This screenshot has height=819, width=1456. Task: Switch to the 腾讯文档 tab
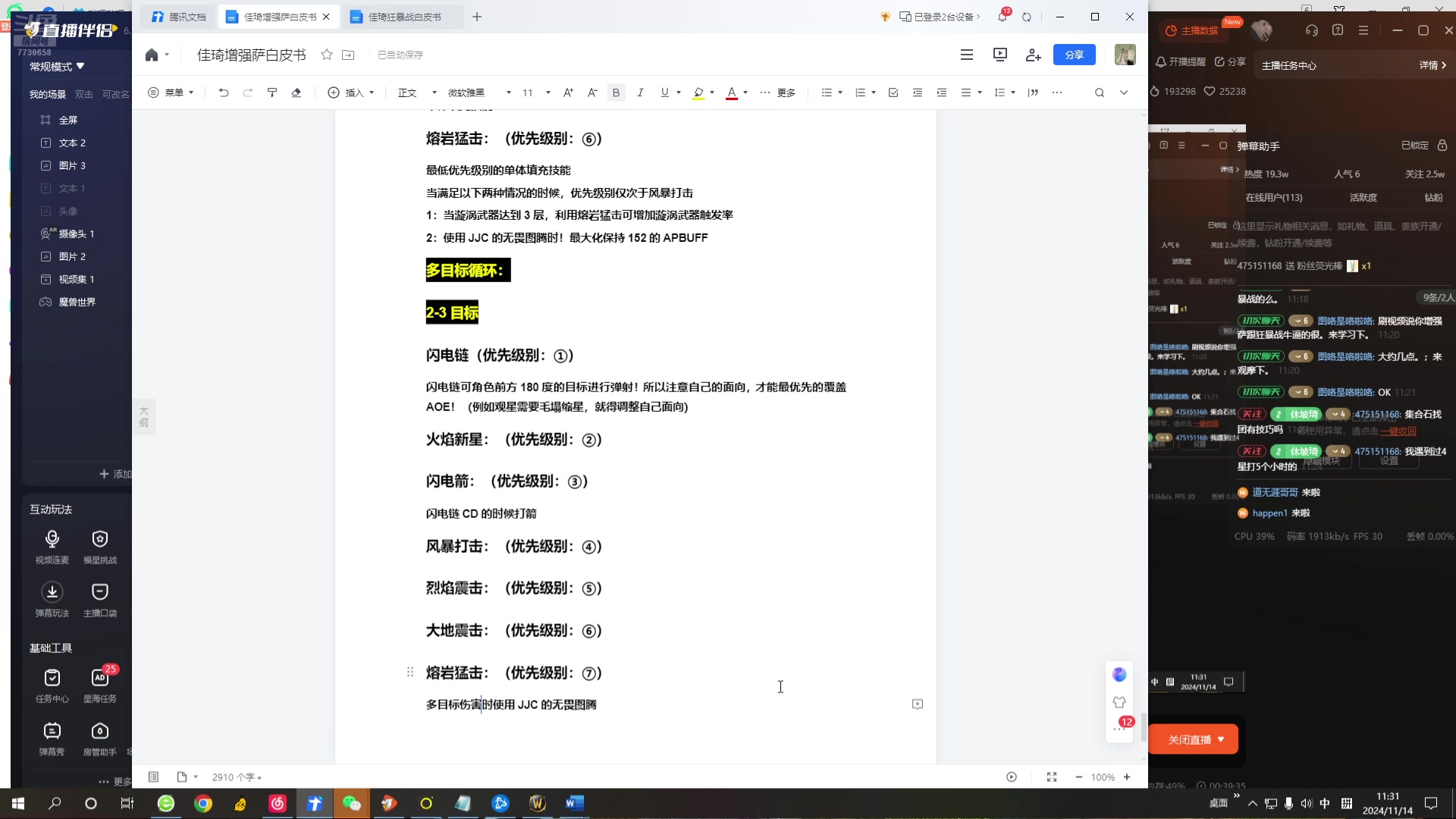179,17
